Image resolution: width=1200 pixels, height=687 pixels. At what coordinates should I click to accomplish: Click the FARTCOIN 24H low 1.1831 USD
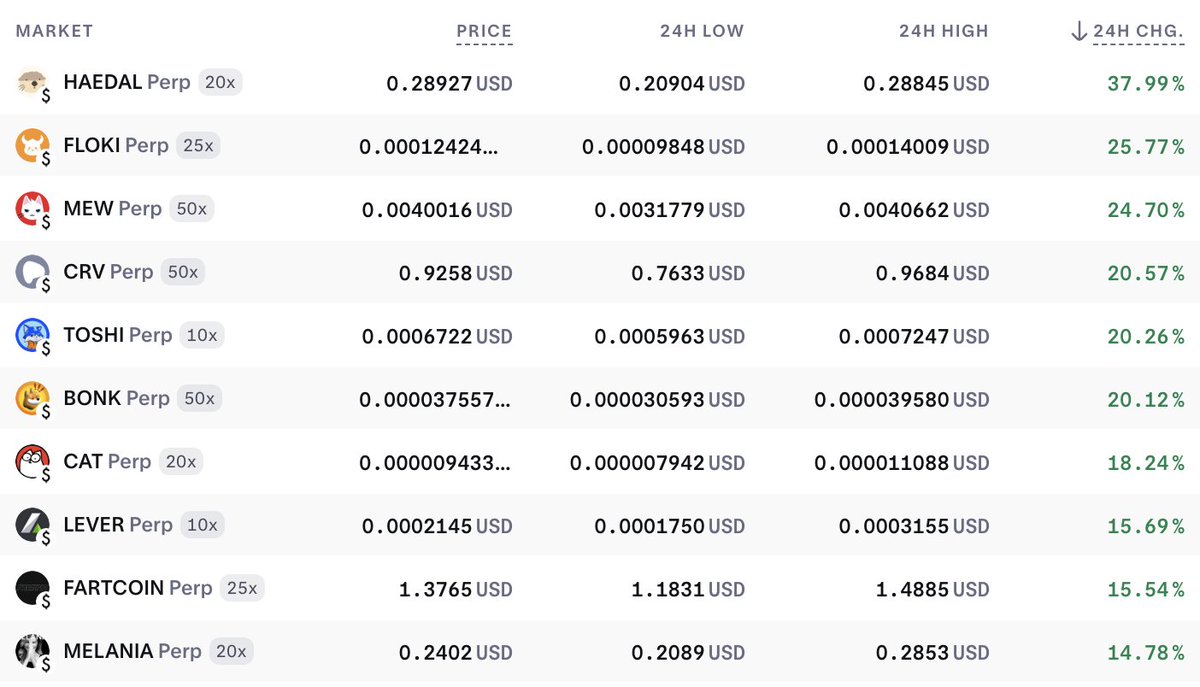tap(688, 590)
